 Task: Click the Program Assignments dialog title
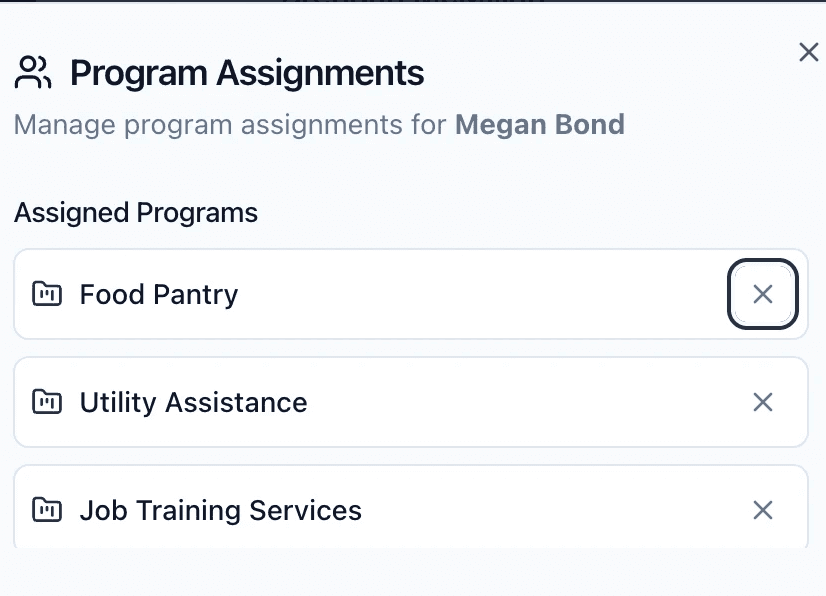pyautogui.click(x=247, y=73)
